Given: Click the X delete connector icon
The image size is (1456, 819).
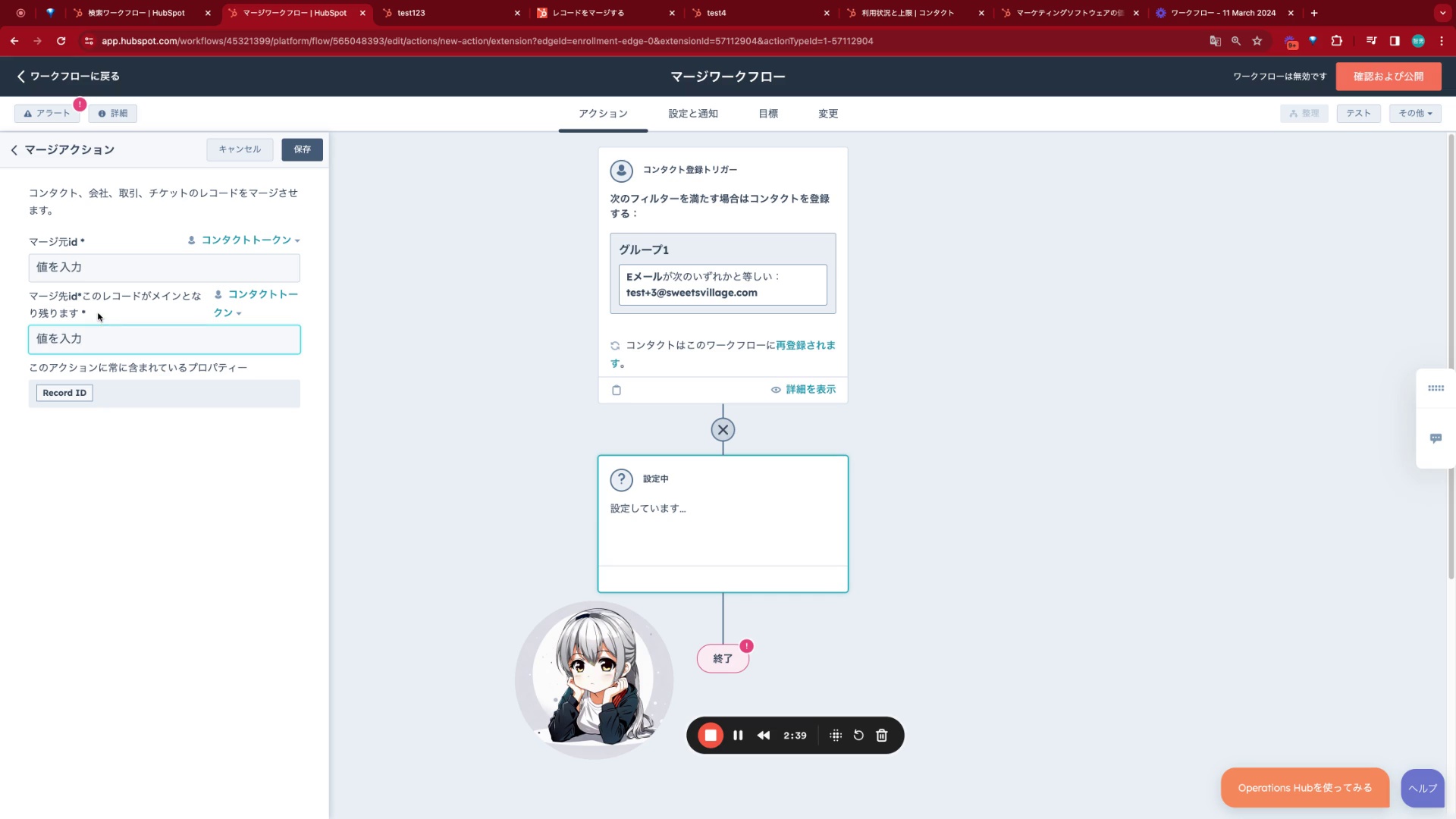Looking at the screenshot, I should point(723,430).
